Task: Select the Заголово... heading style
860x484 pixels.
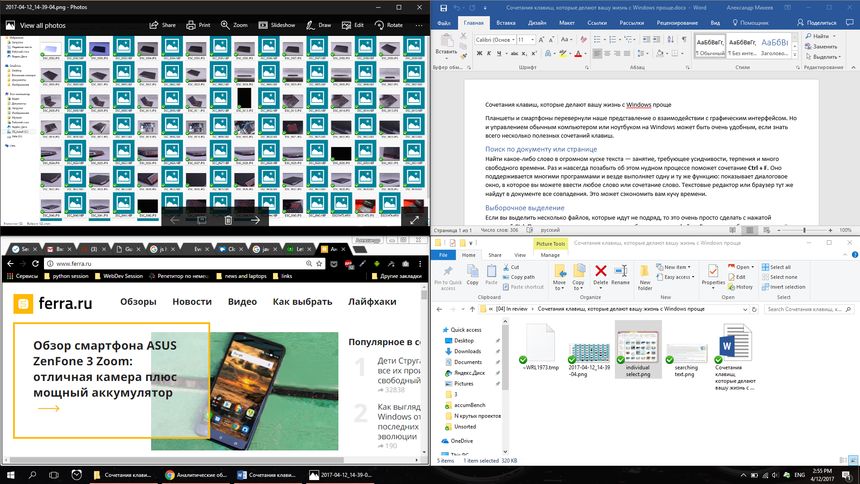Action: (x=774, y=46)
